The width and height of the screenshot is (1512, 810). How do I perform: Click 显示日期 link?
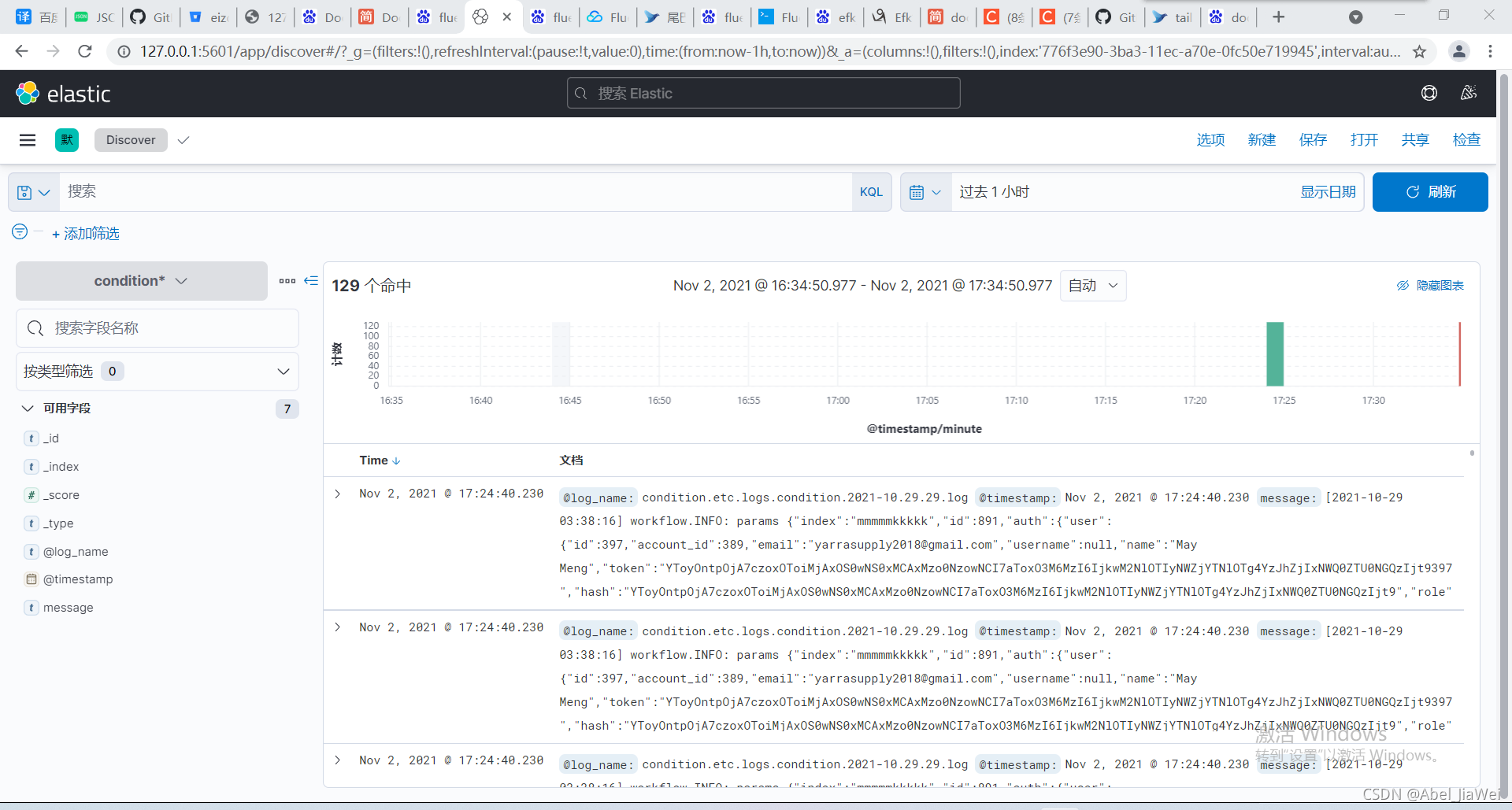[1328, 192]
